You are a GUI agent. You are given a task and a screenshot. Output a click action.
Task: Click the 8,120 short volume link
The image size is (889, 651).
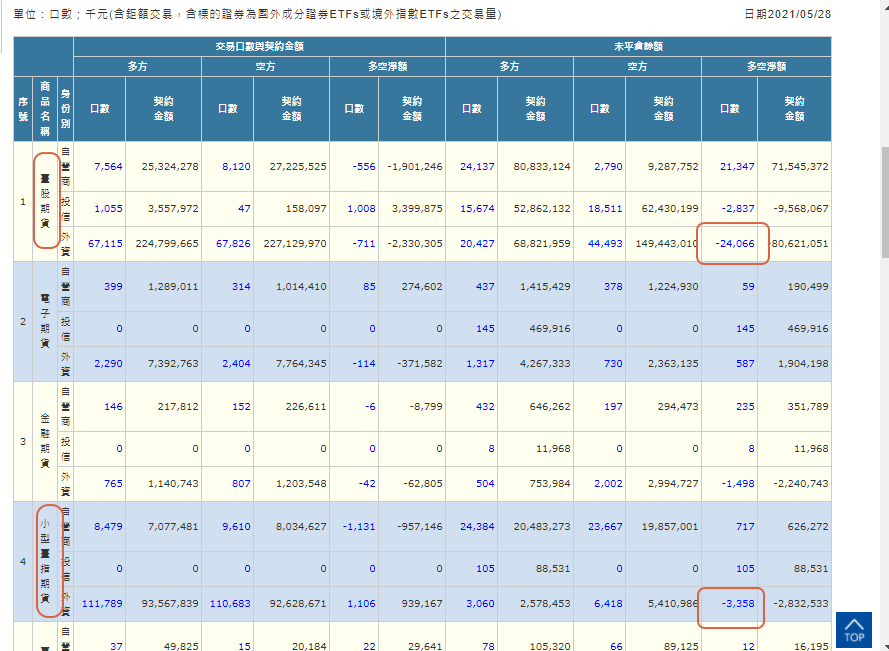pyautogui.click(x=235, y=166)
